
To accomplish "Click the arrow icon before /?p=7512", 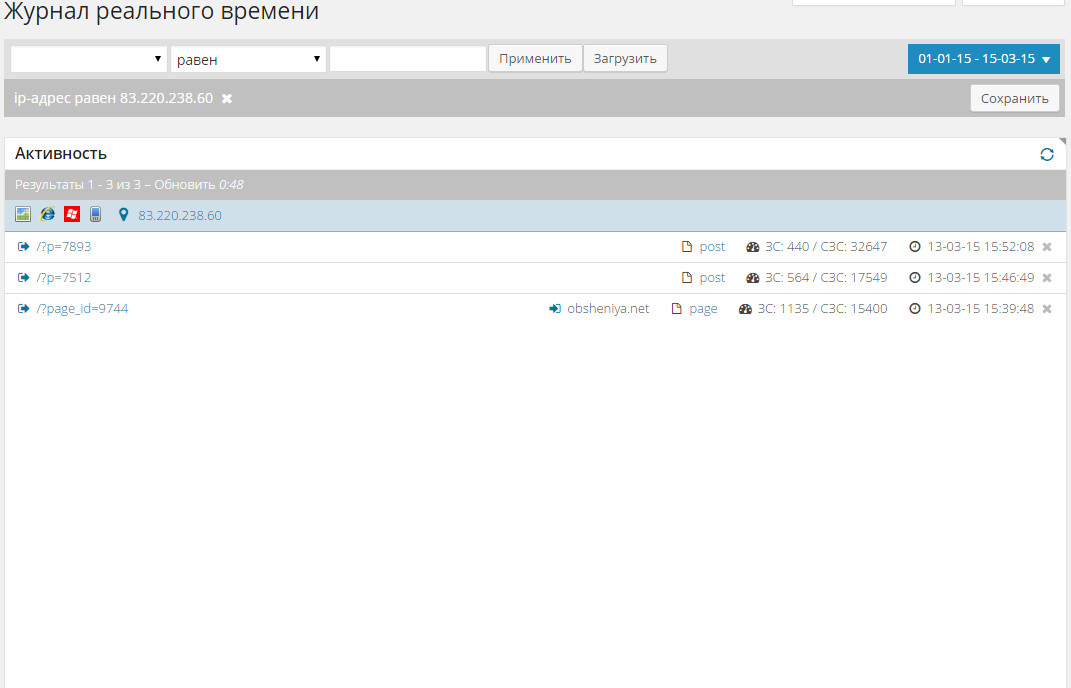I will click(23, 277).
